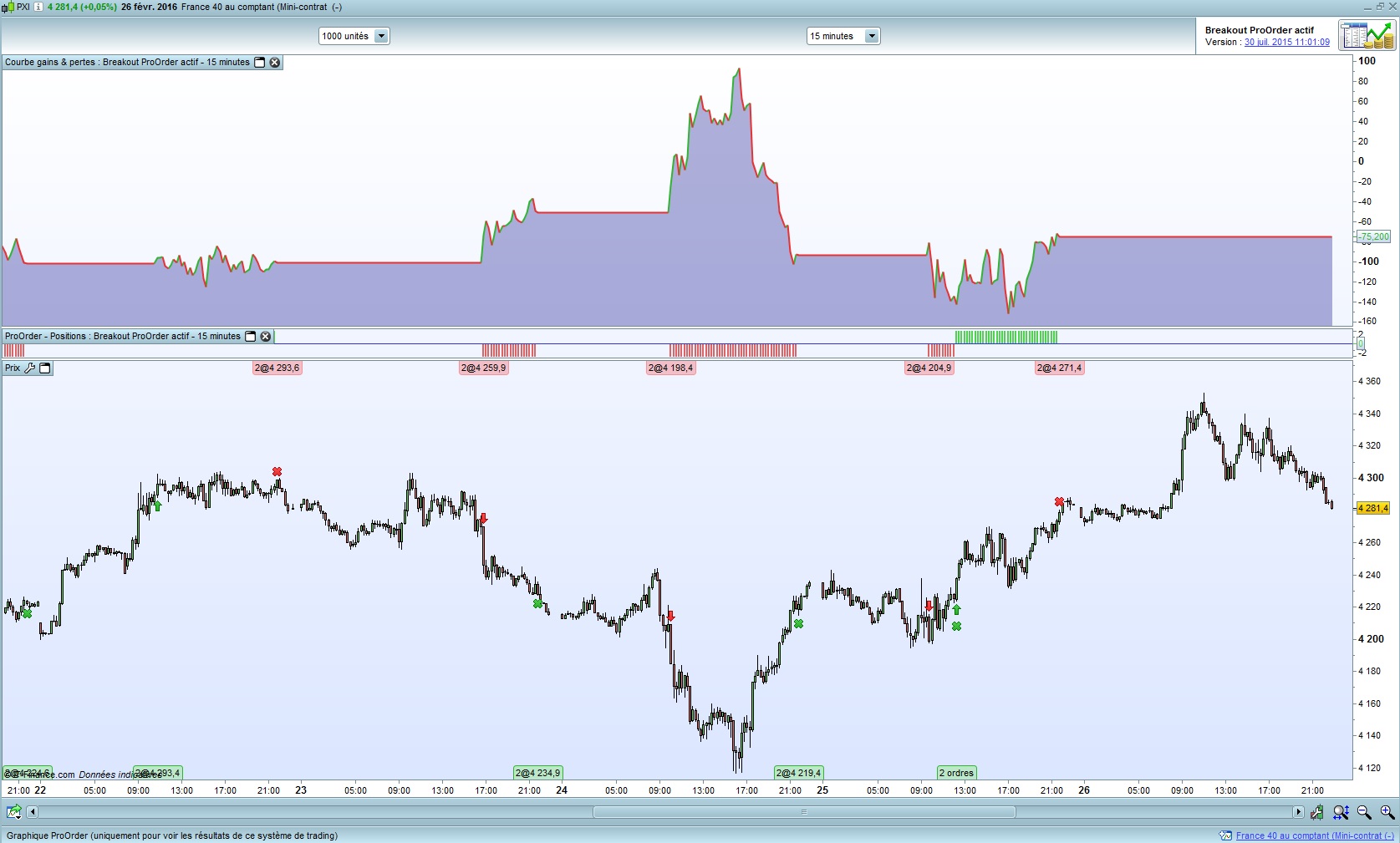
Task: Click the green up-arrow entry marker on the 22nd
Action: click(x=157, y=505)
